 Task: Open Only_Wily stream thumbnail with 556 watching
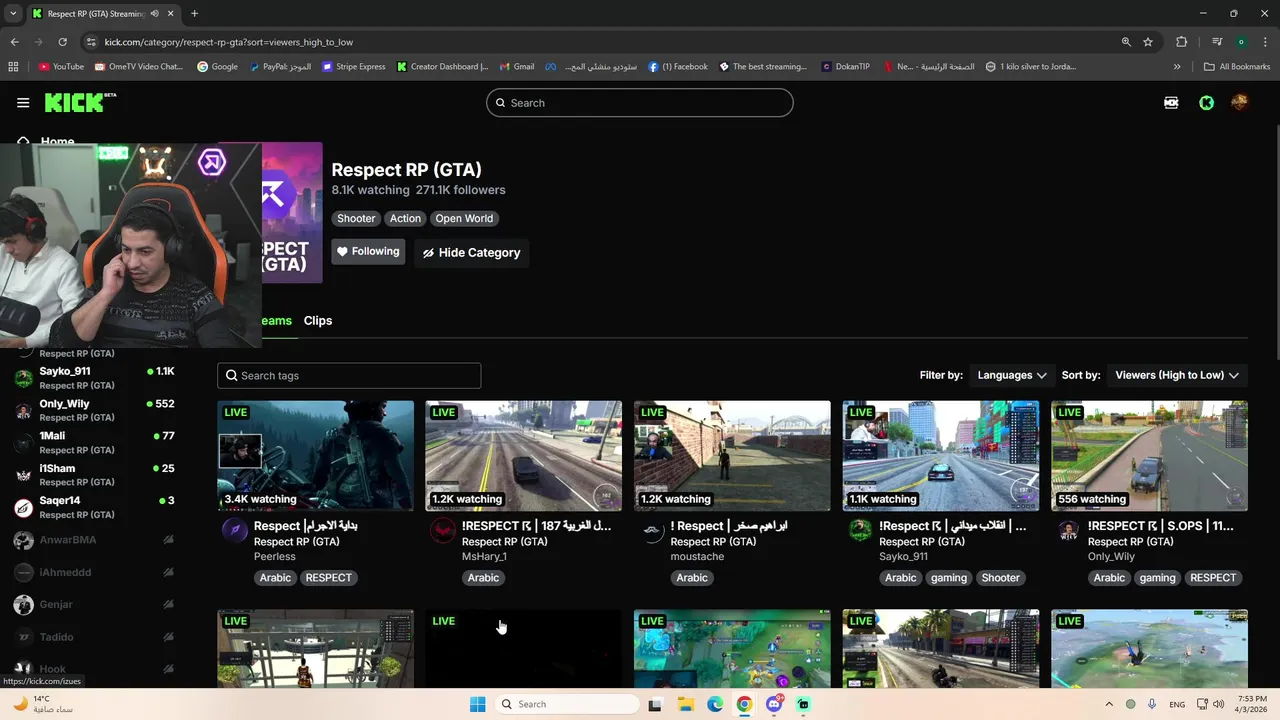(1149, 456)
